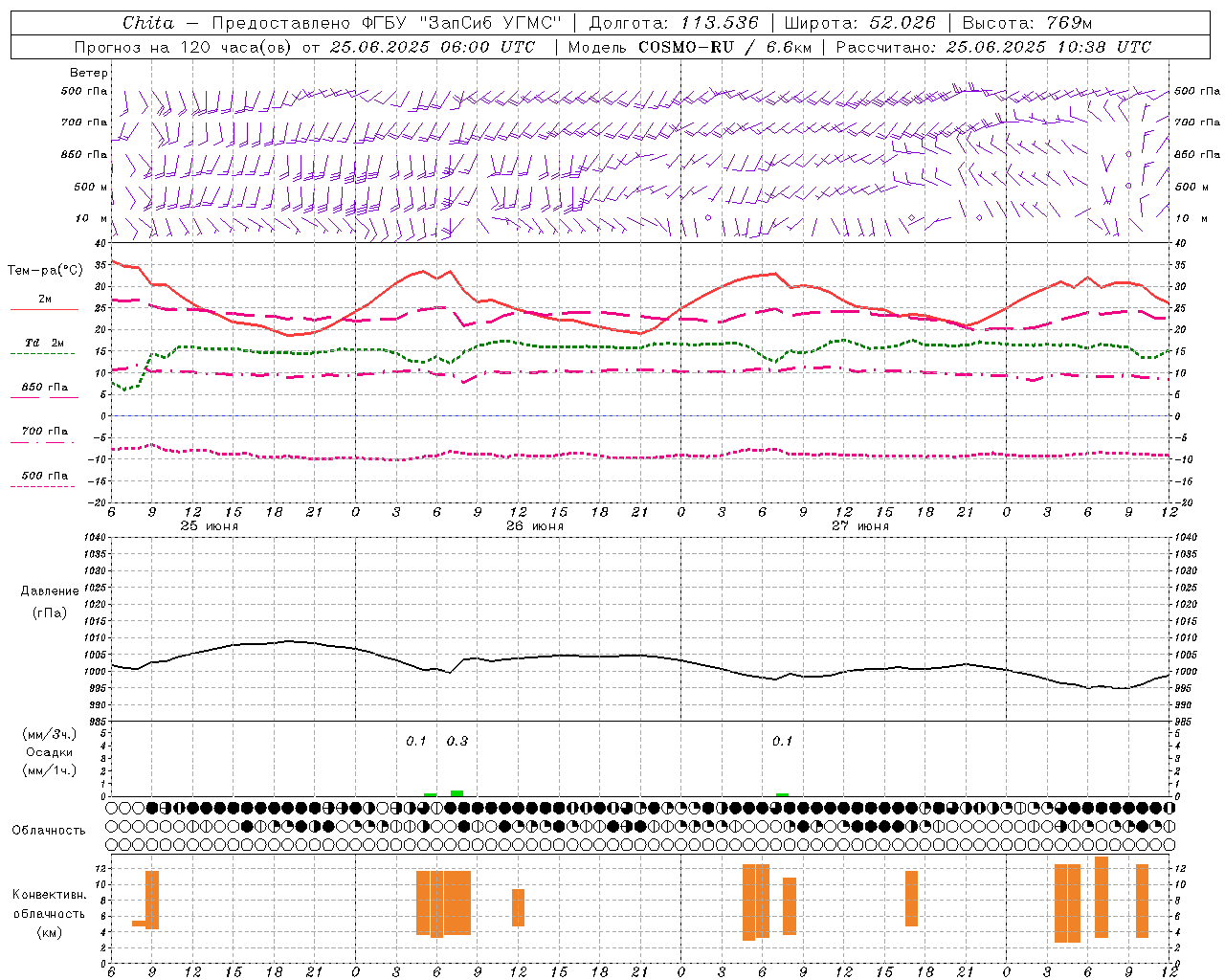The width and height of the screenshot is (1225, 980).
Task: Select the date label "25 июня"
Action: [x=209, y=525]
